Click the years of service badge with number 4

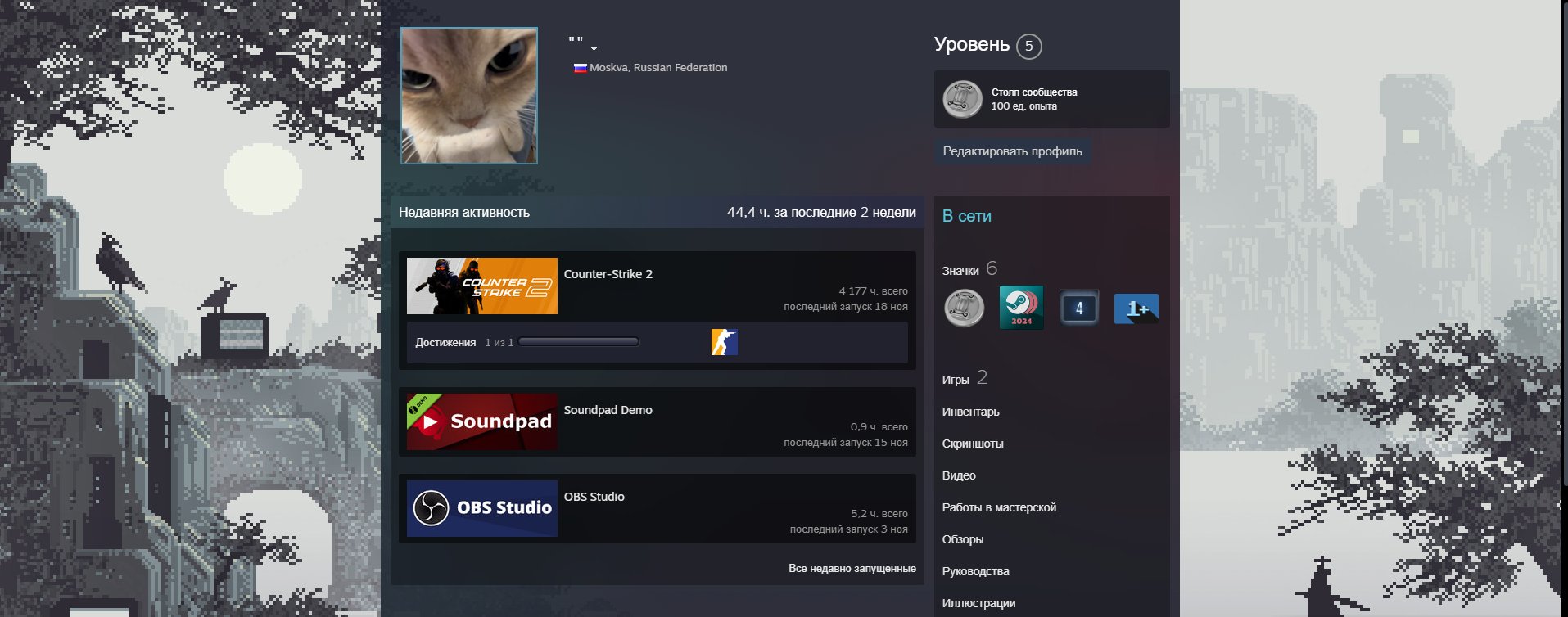point(1078,308)
